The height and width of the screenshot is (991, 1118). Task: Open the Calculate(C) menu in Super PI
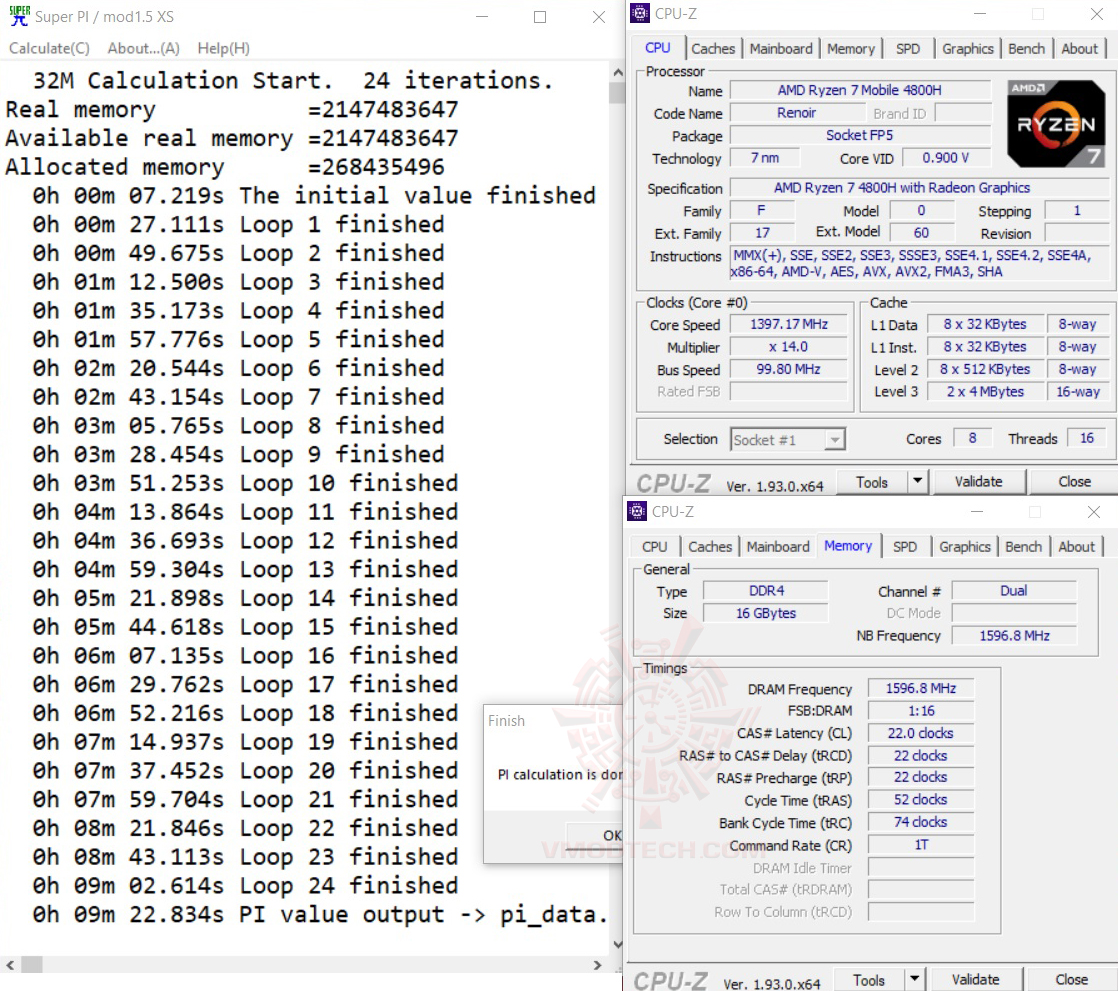tap(49, 48)
